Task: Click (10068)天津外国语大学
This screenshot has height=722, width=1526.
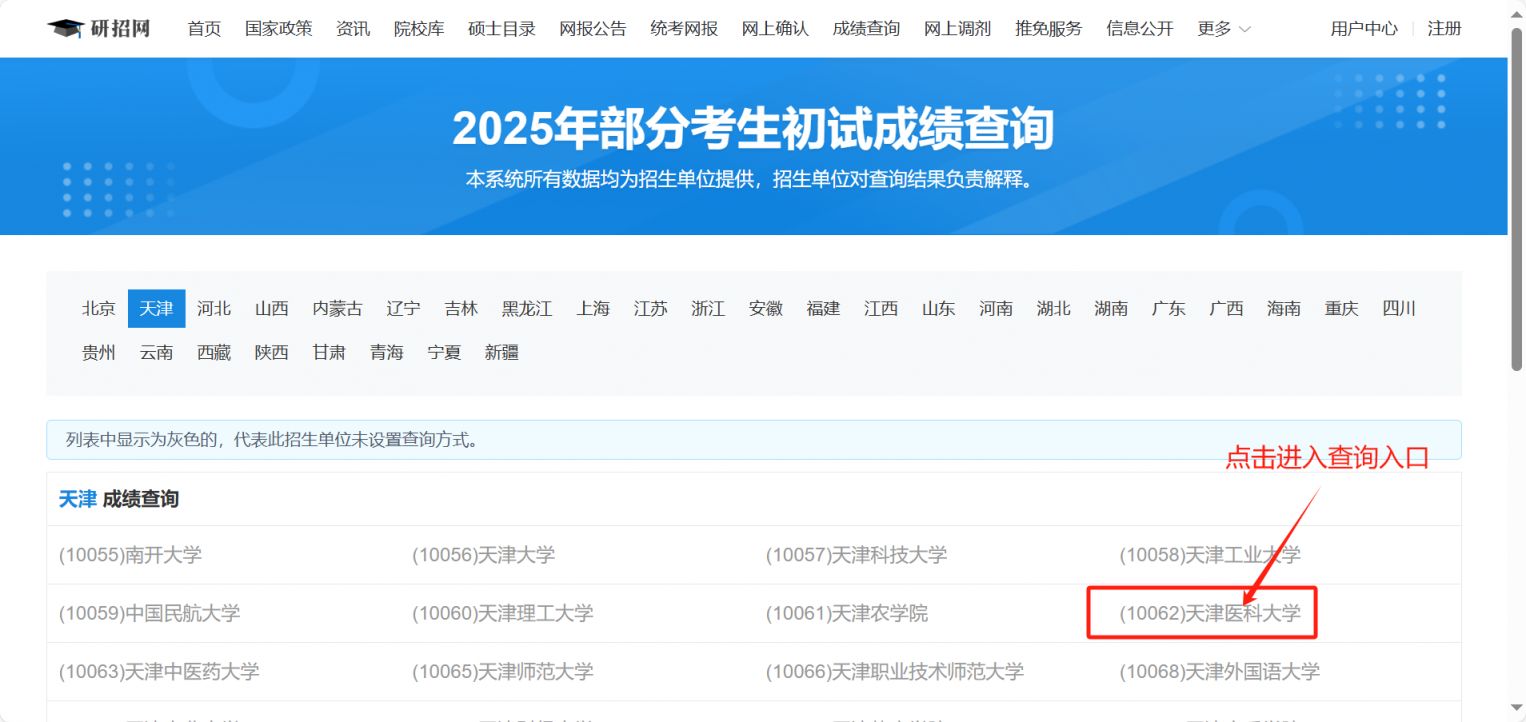Action: 1220,671
